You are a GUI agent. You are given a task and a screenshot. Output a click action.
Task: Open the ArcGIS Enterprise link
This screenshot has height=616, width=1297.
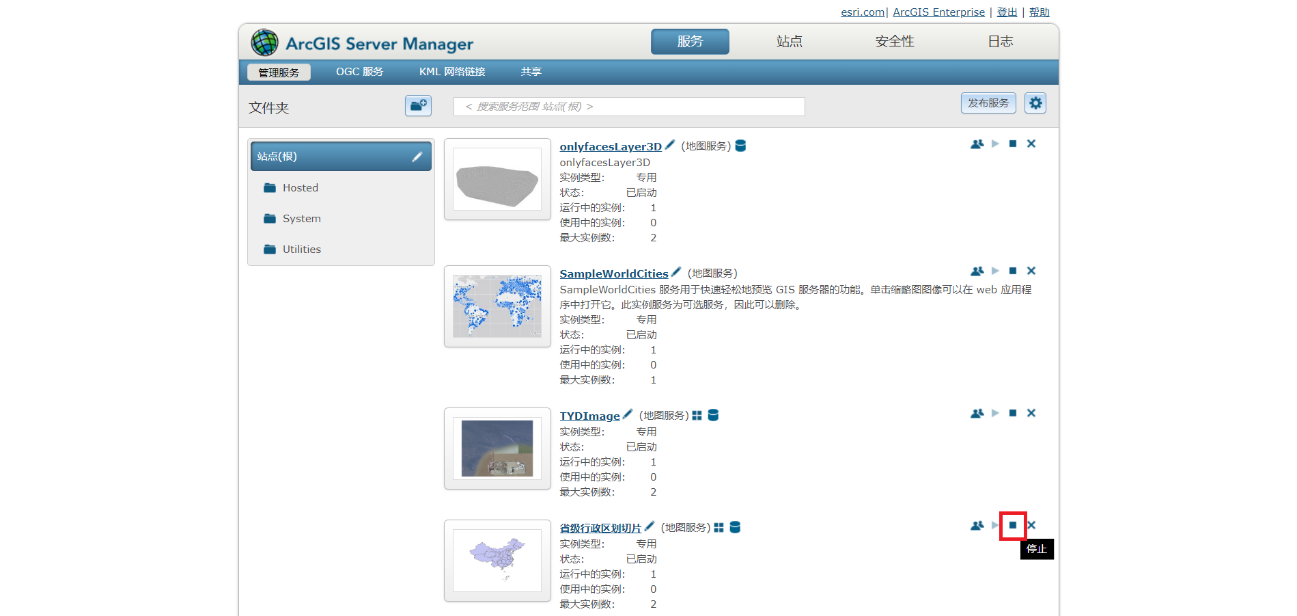point(939,12)
